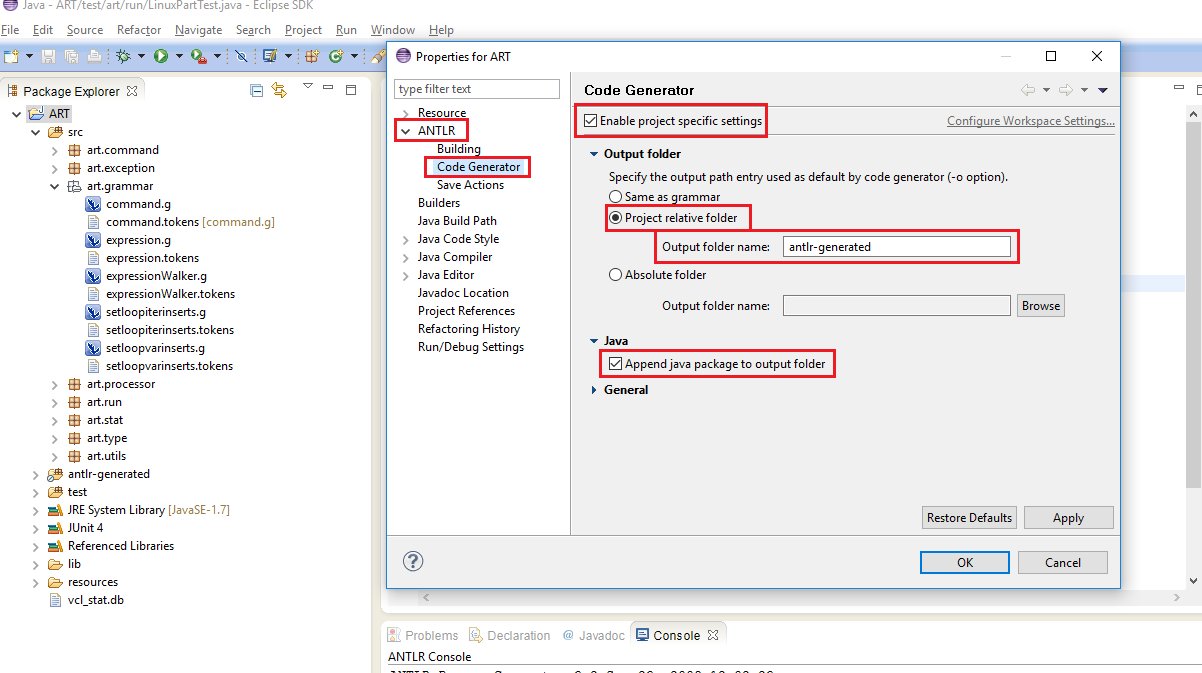Select setloopiterinserts.g file

[x=146, y=312]
